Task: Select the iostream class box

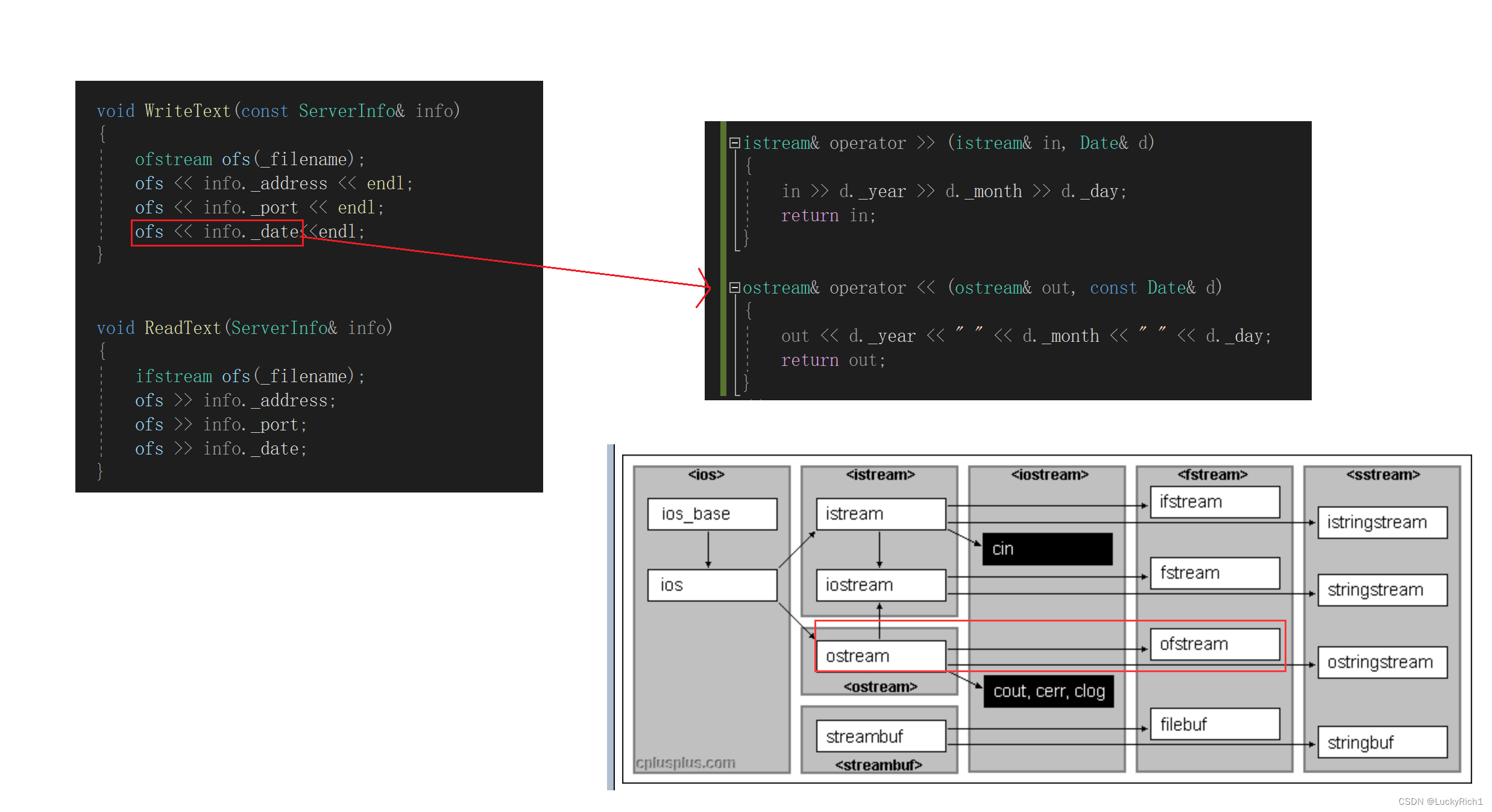Action: click(881, 585)
